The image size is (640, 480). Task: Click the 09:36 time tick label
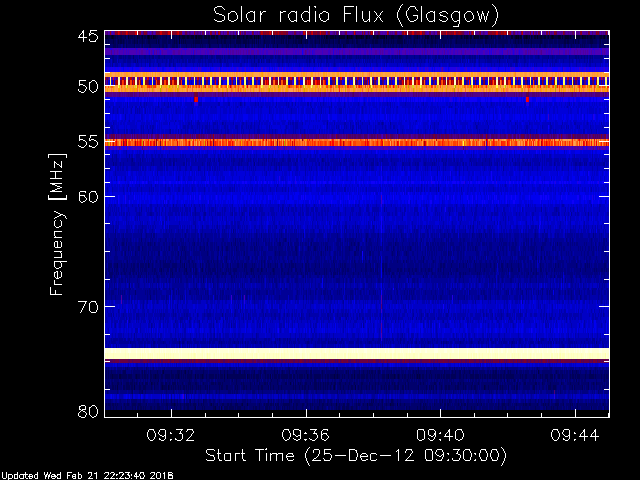coord(305,435)
